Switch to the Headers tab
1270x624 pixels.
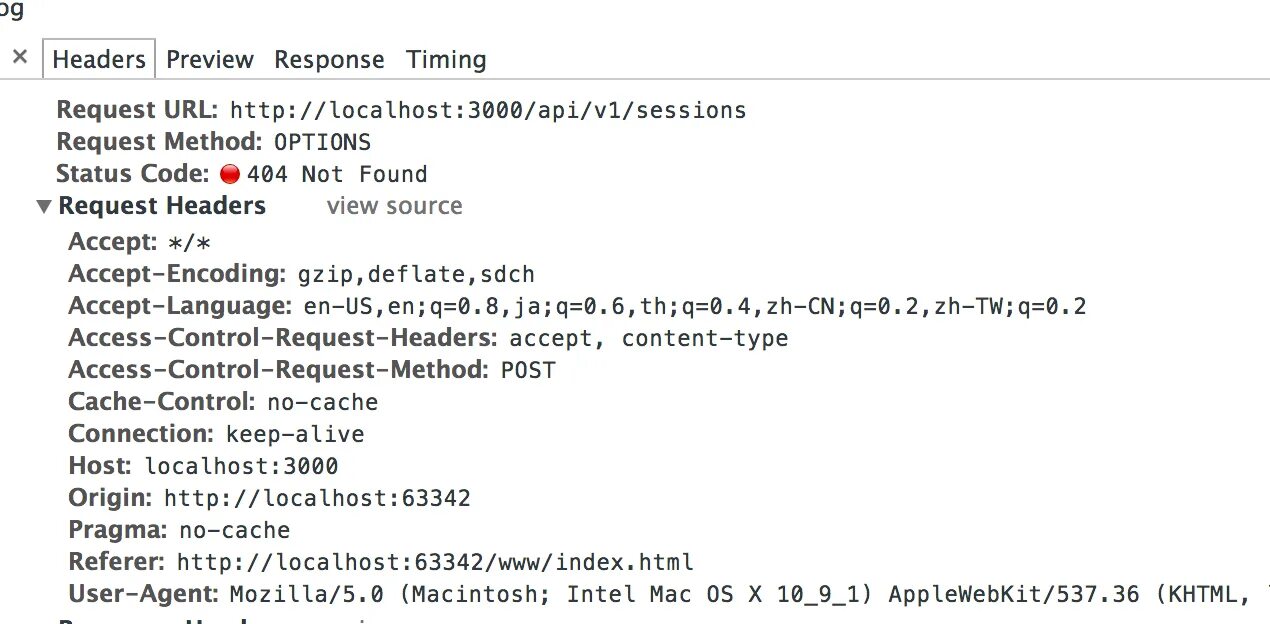click(x=99, y=60)
